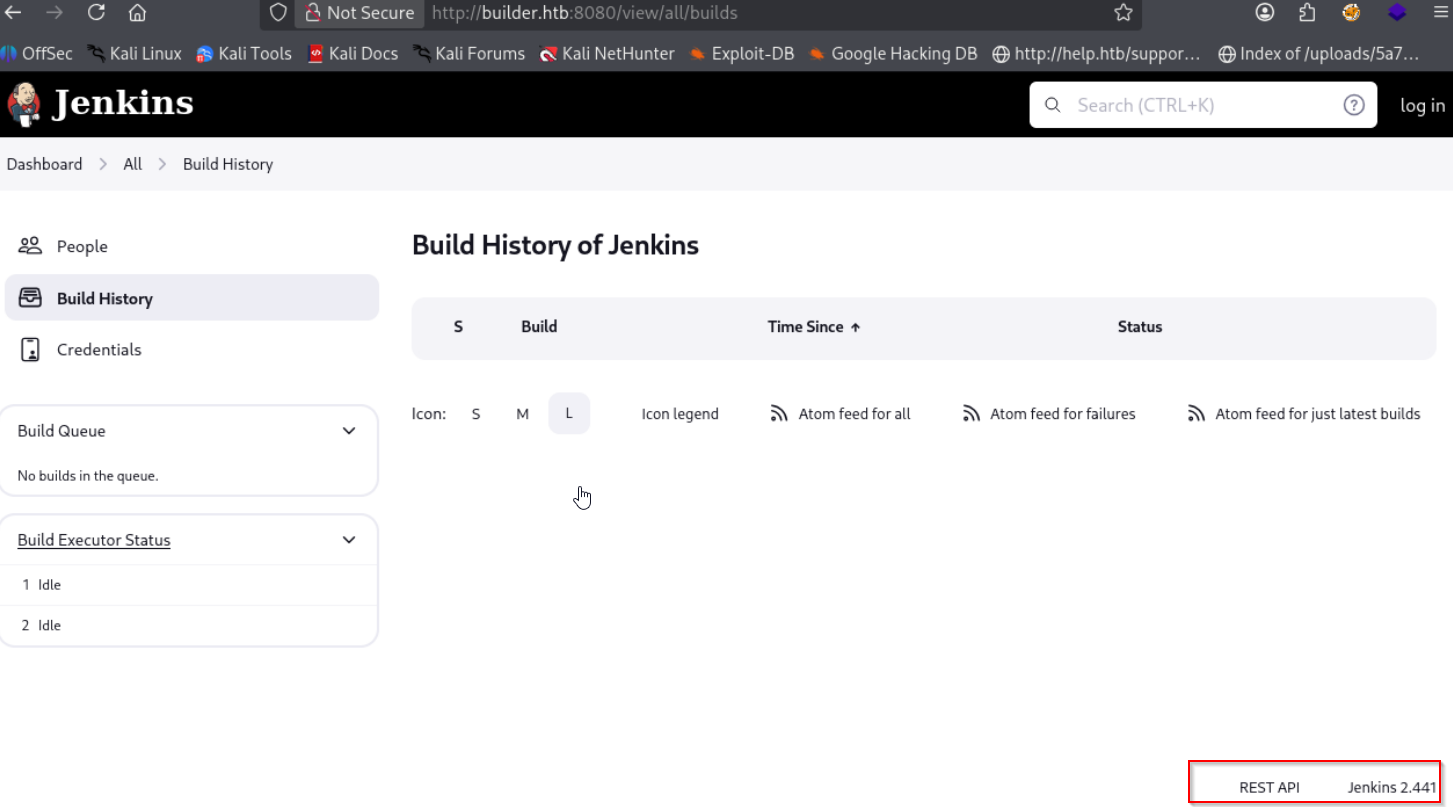Select large icon size L
The width and height of the screenshot is (1453, 807).
click(569, 414)
